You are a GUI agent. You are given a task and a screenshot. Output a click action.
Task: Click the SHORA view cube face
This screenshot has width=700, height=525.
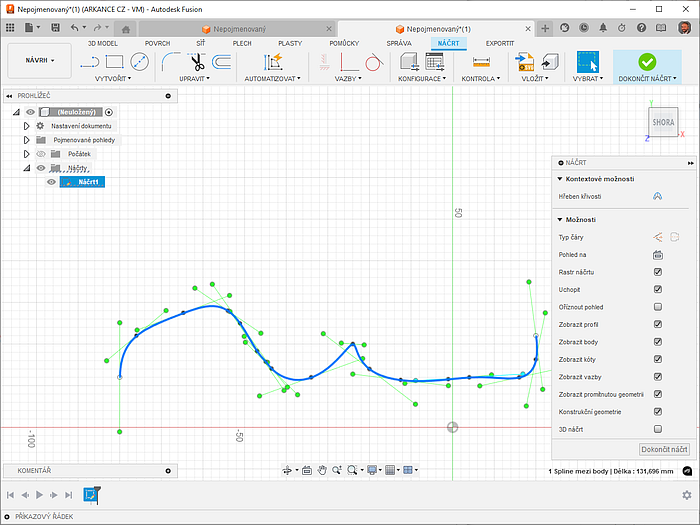[x=663, y=122]
